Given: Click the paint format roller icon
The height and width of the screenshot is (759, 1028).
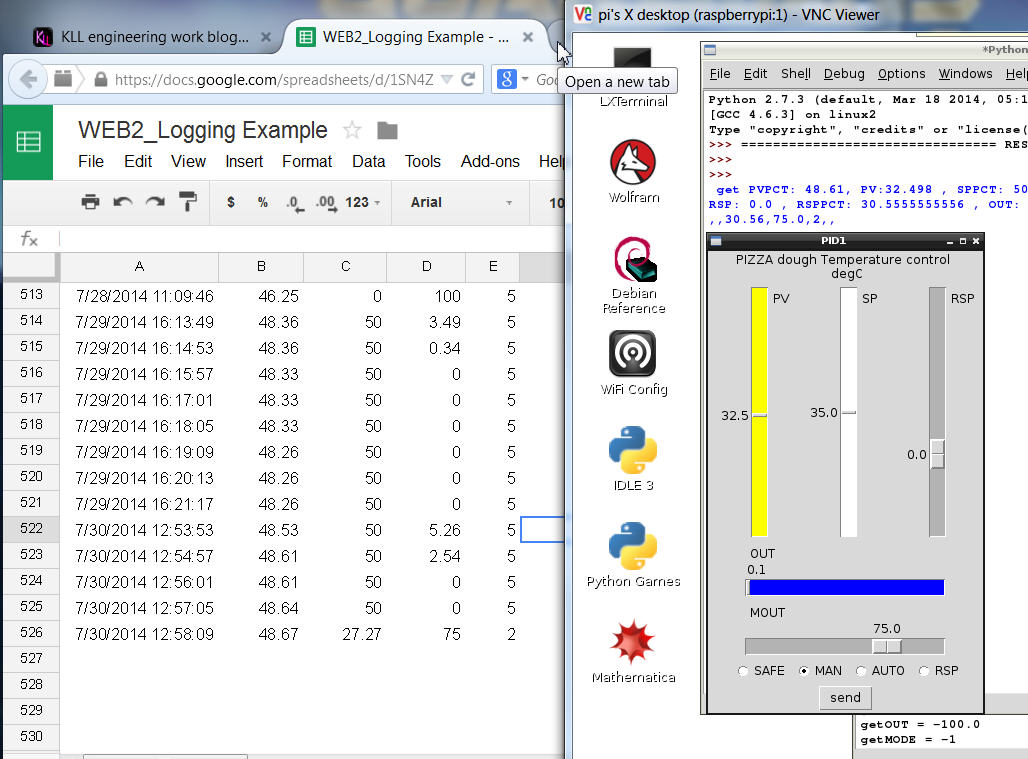Looking at the screenshot, I should pos(188,202).
